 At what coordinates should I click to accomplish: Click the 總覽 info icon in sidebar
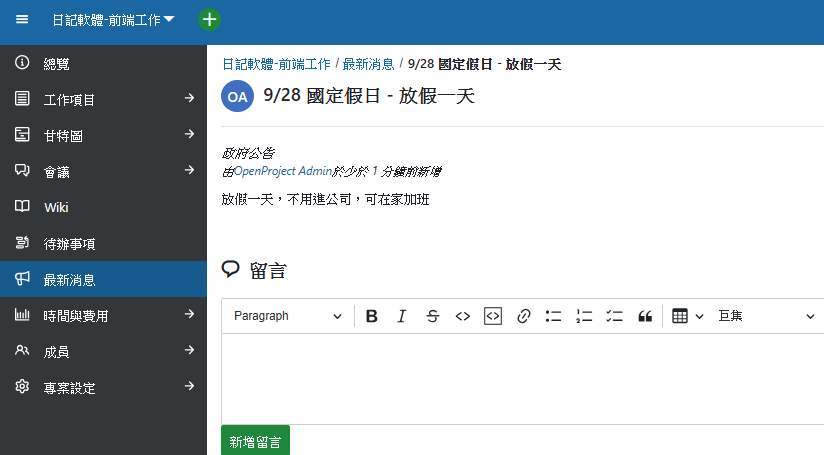tap(22, 63)
